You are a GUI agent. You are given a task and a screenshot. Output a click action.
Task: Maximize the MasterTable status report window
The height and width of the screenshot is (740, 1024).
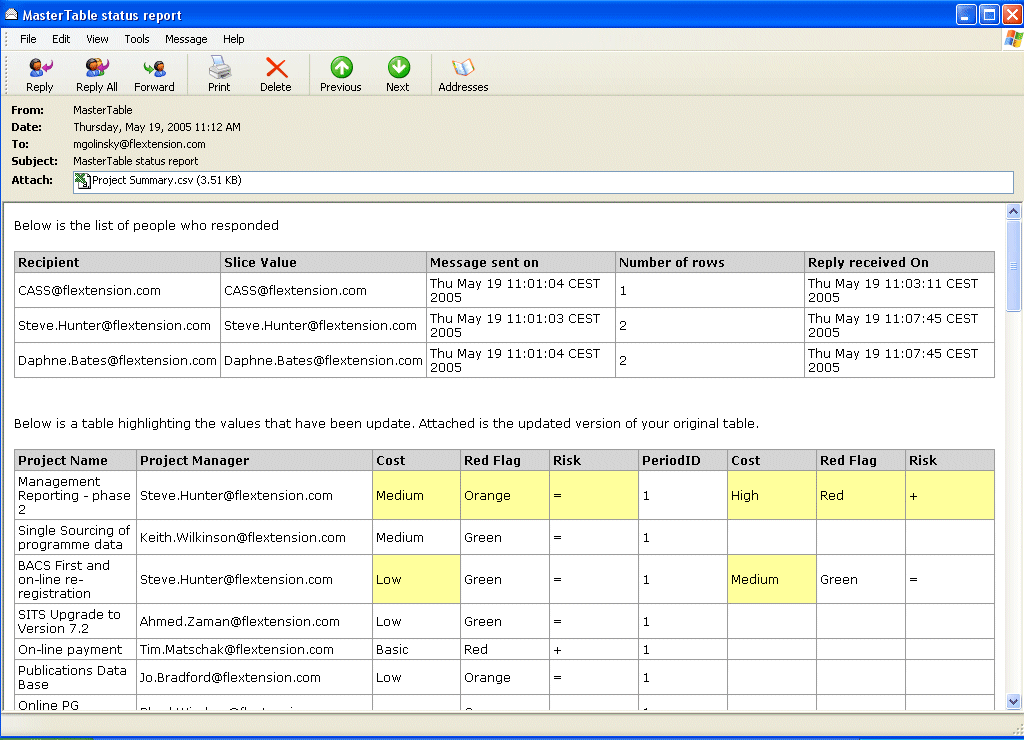[989, 14]
